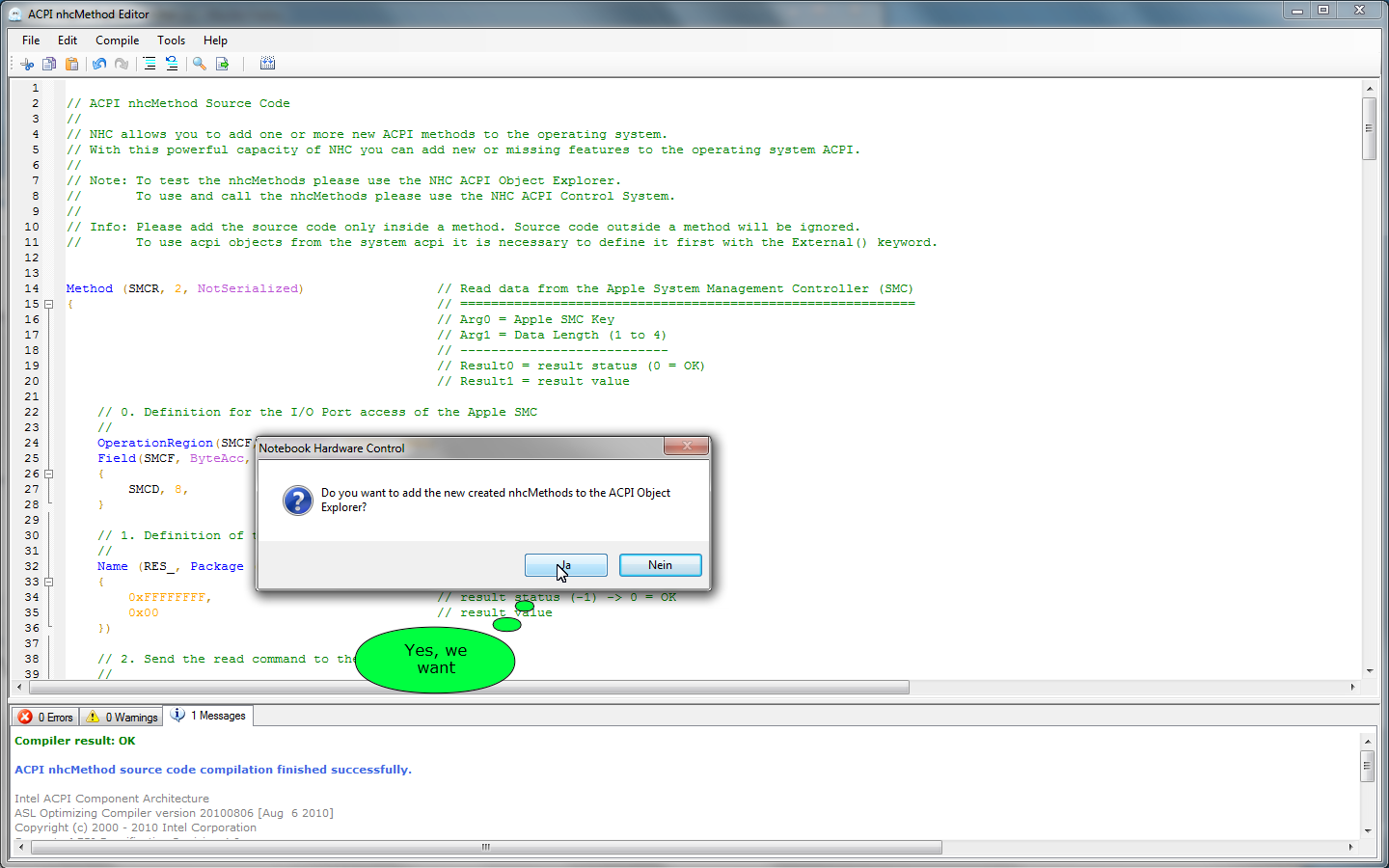Click the code editor horizontal scrollbar

[x=469, y=688]
